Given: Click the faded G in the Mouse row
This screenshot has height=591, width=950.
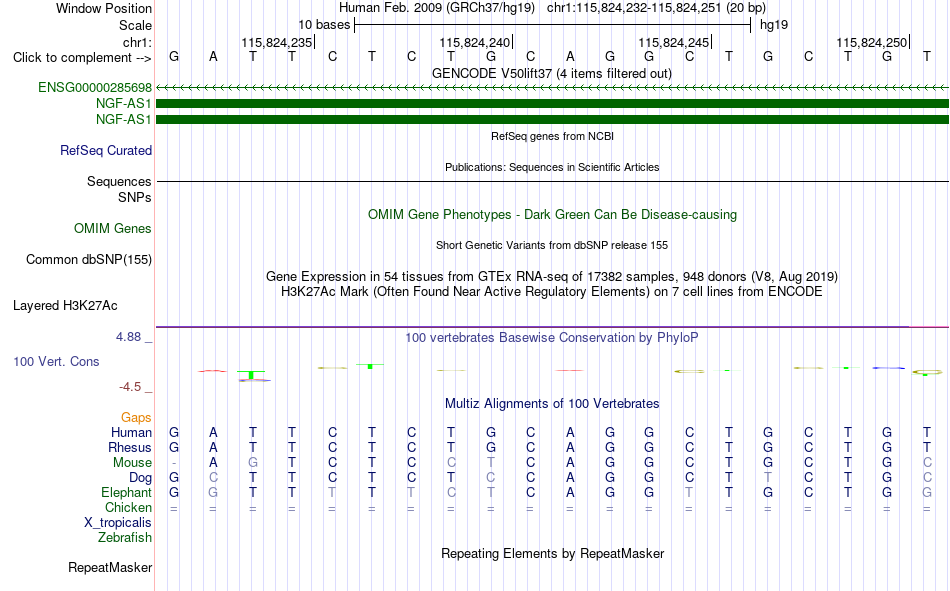Looking at the screenshot, I should tap(253, 462).
